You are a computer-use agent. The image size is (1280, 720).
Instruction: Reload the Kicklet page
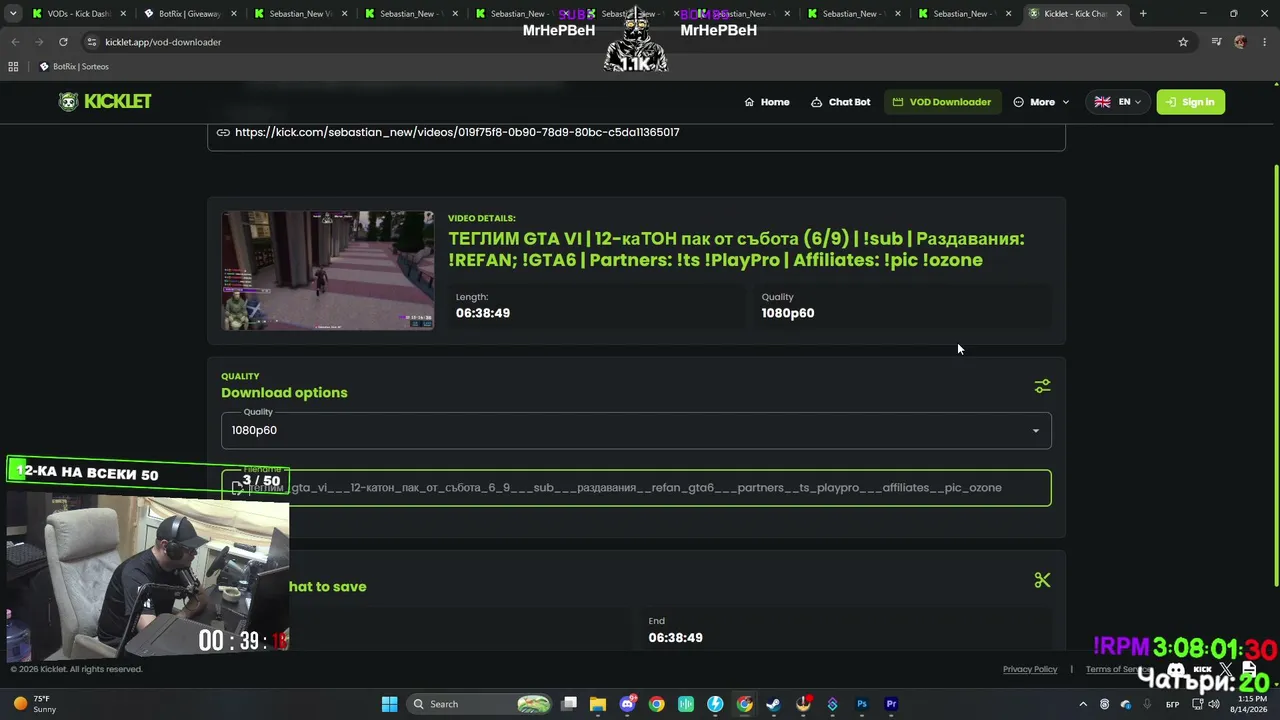(x=63, y=42)
